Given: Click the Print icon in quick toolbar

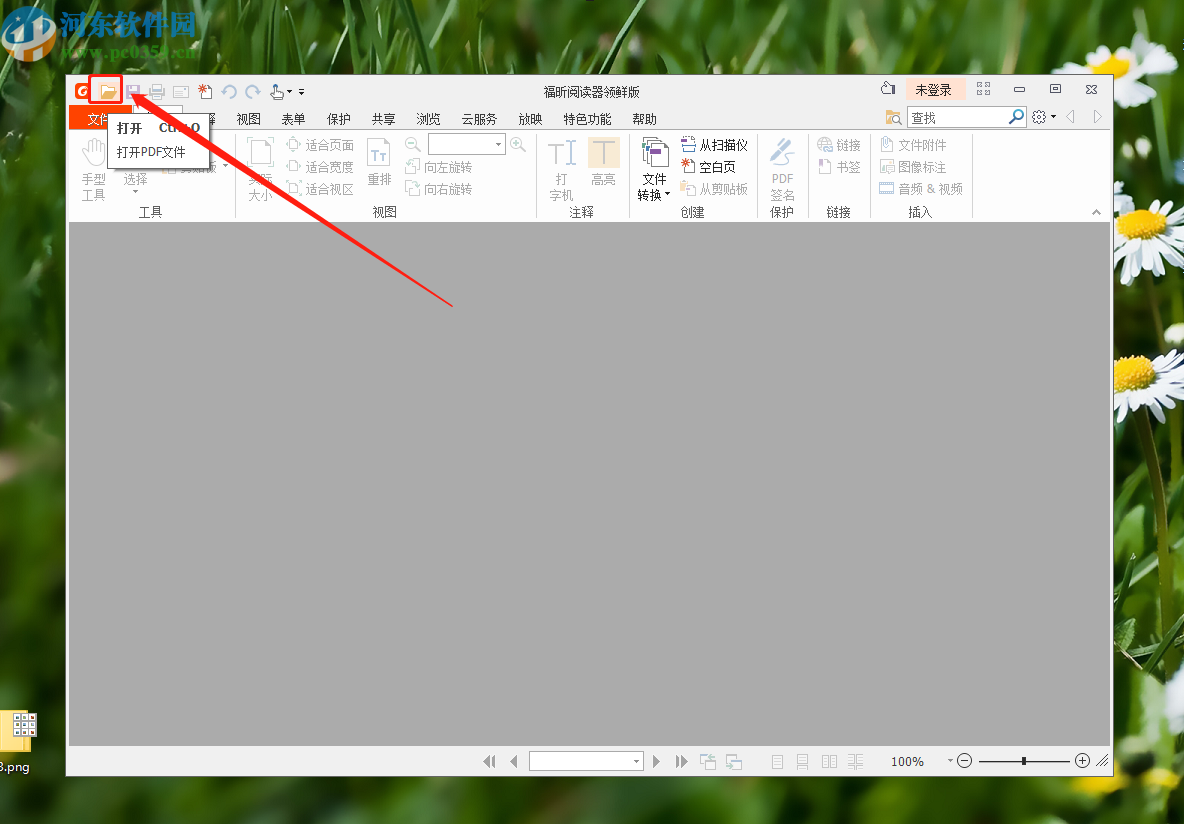Looking at the screenshot, I should 157,92.
